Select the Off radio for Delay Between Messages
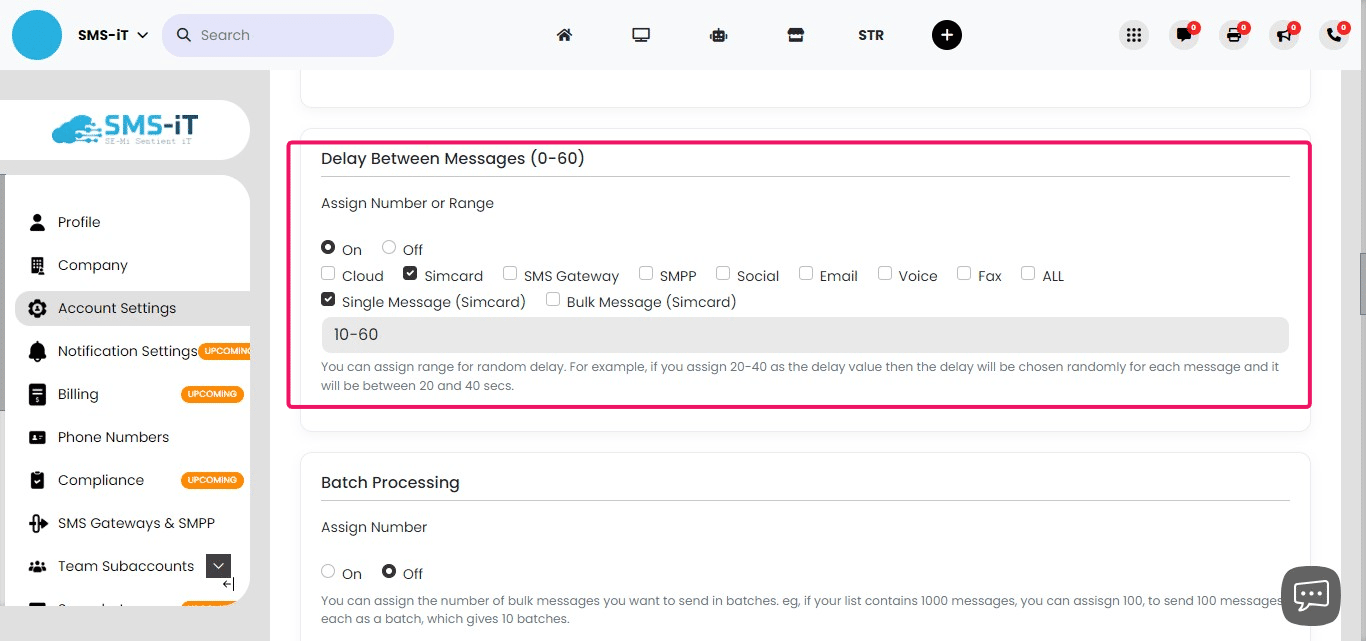 pyautogui.click(x=388, y=247)
